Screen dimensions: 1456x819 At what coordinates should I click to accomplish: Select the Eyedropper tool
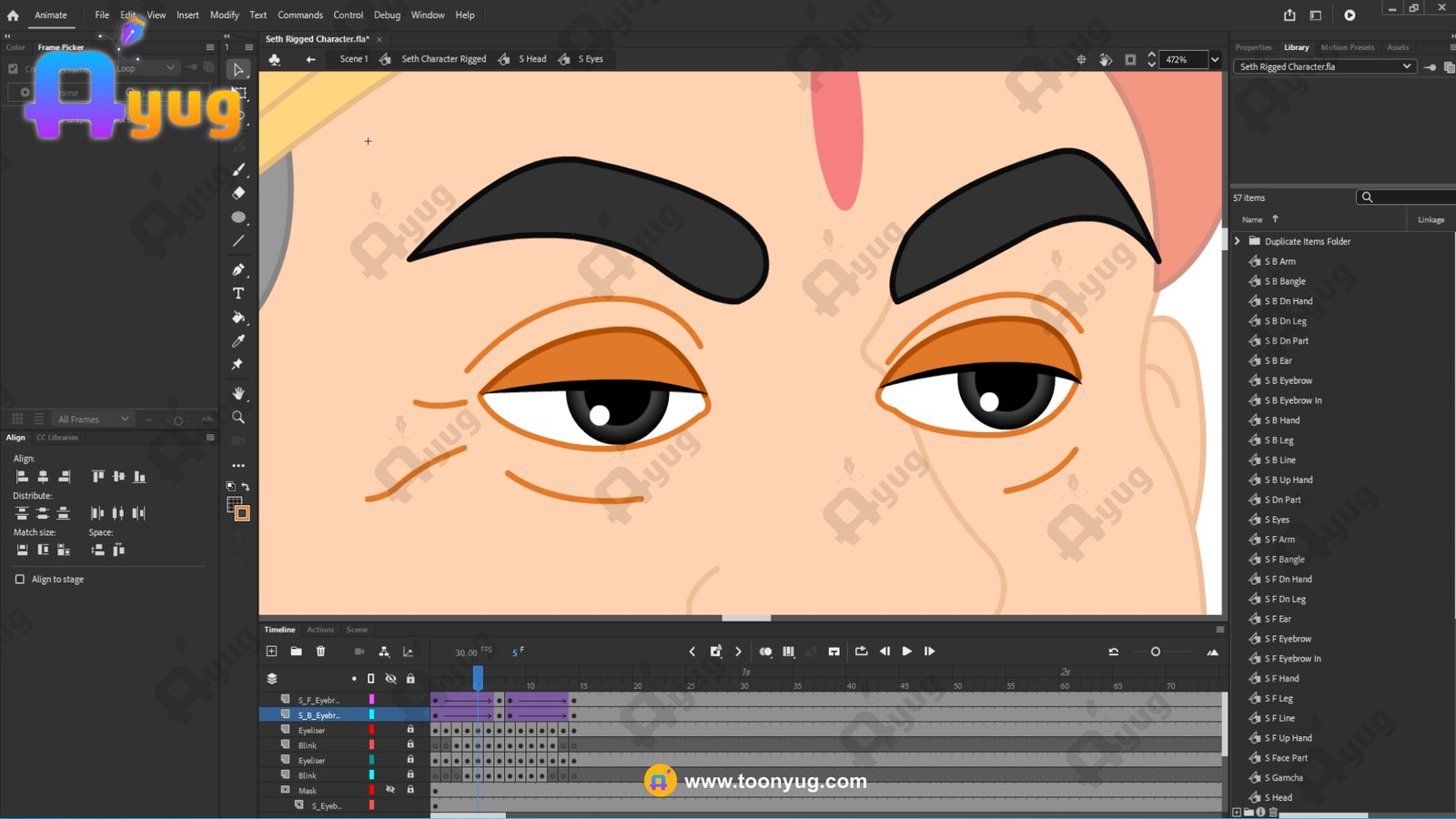point(238,340)
